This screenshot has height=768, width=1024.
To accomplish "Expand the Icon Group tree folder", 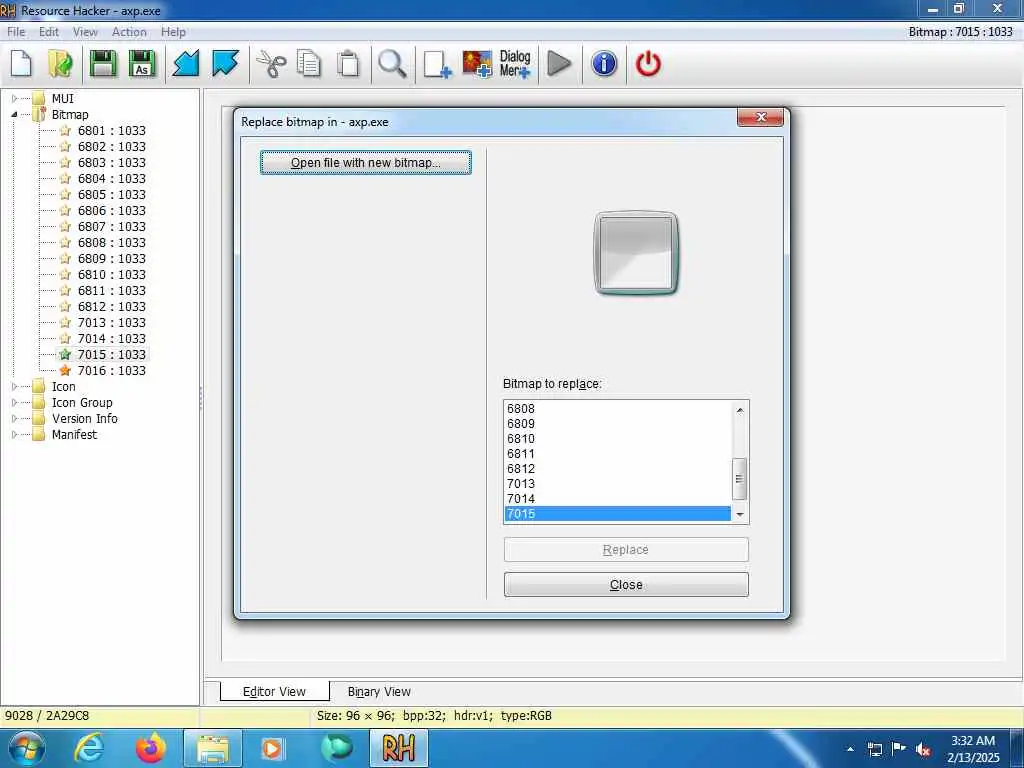I will pos(14,402).
